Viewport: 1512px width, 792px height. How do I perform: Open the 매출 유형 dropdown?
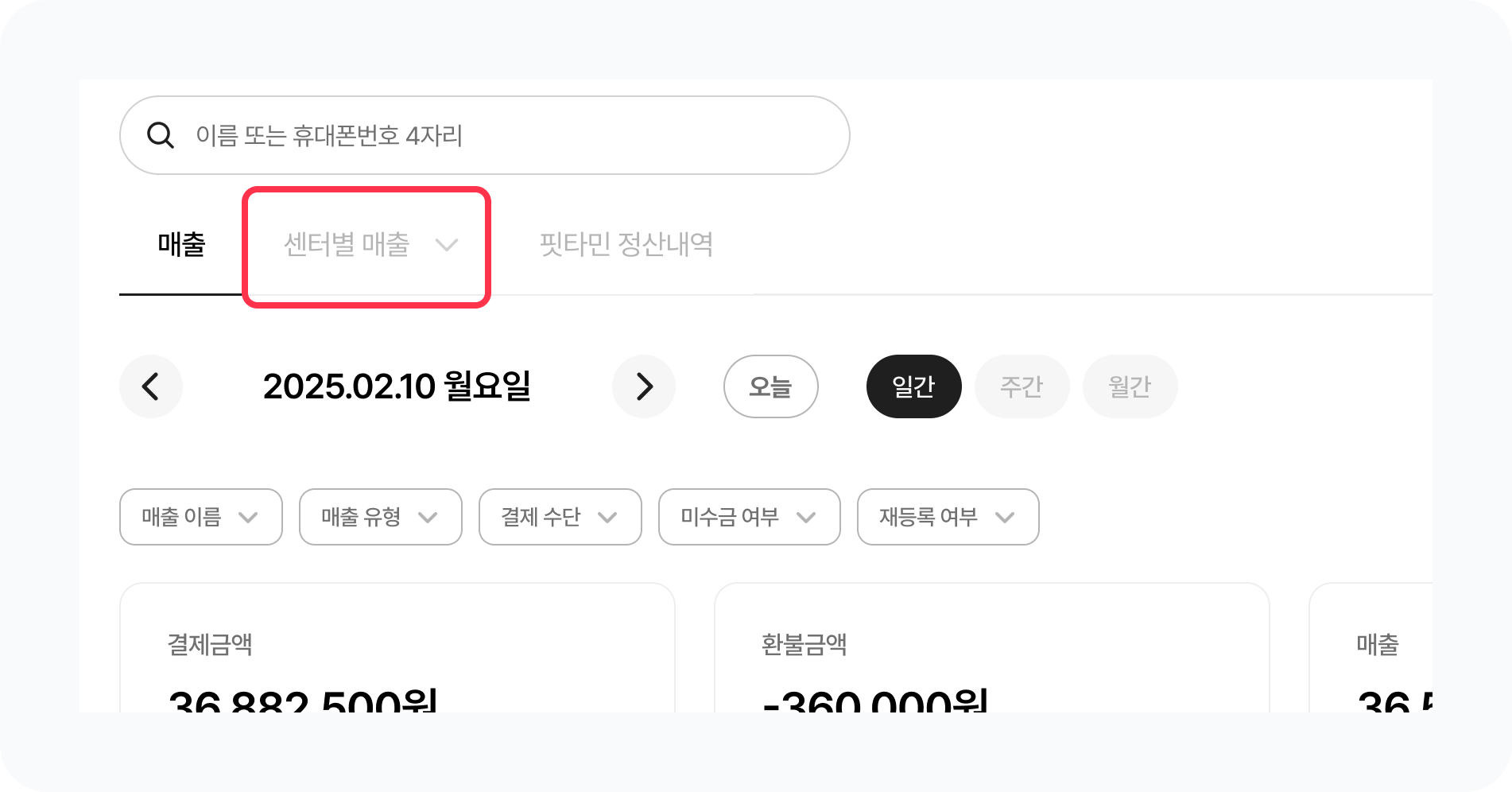pyautogui.click(x=380, y=517)
